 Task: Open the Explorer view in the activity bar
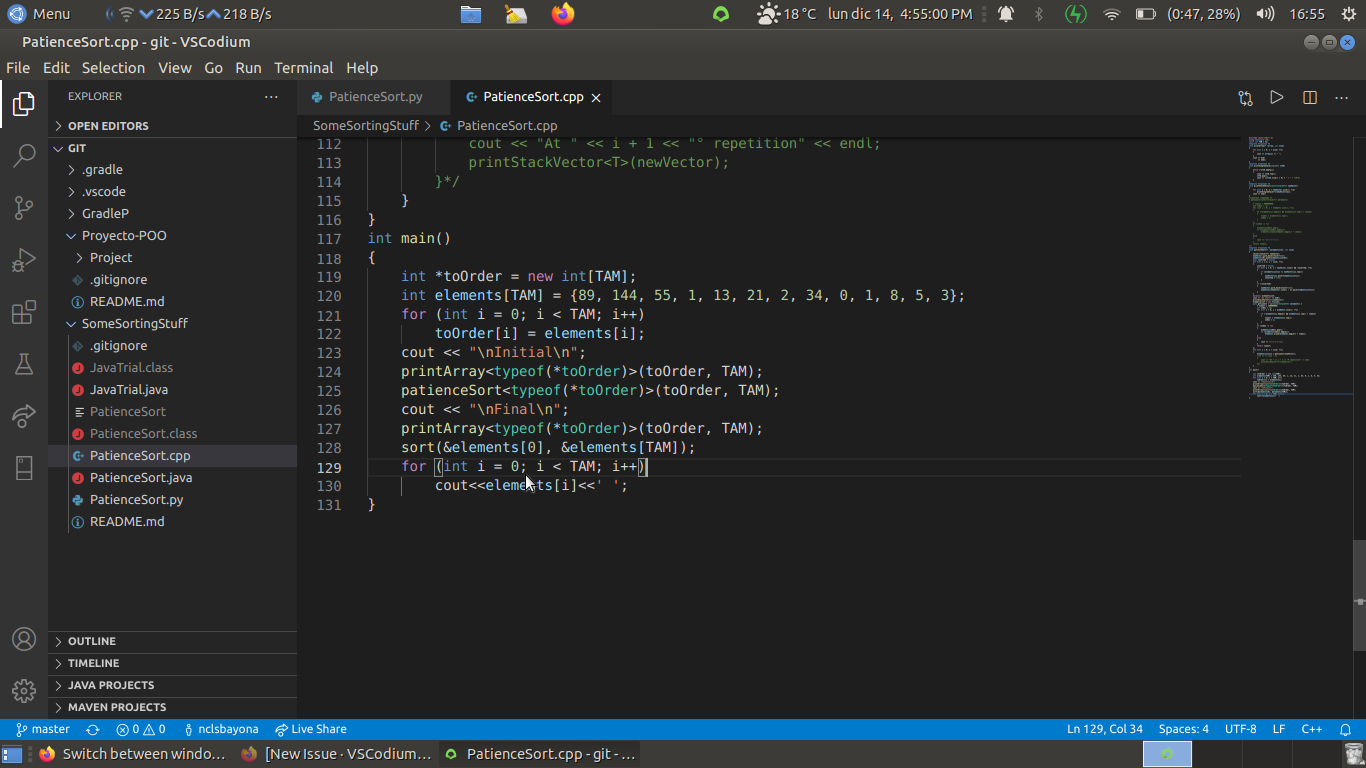point(24,103)
